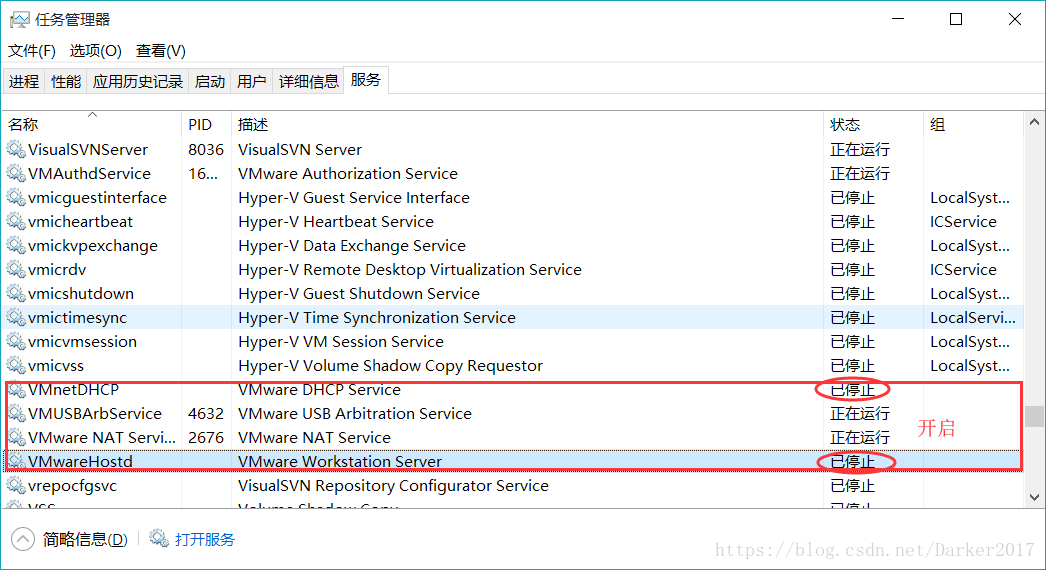The width and height of the screenshot is (1046, 570).
Task: Select the vmicvmsession service name
Action: click(82, 342)
